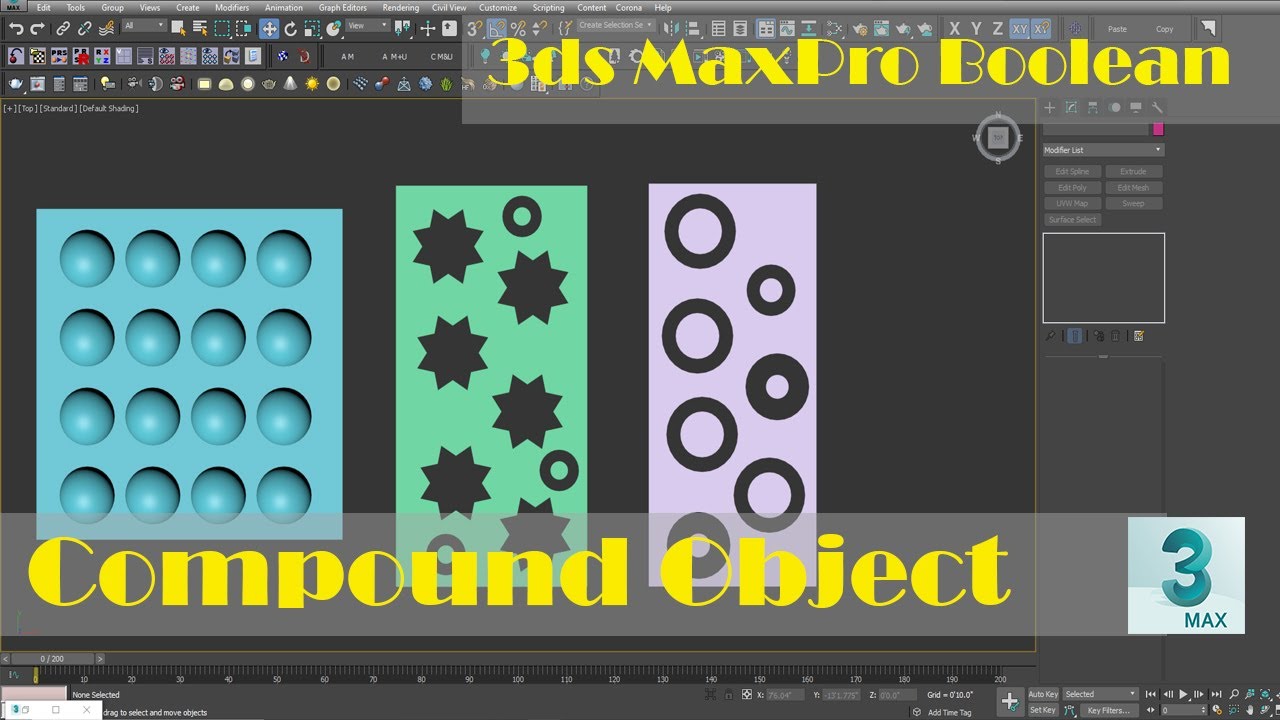Open Select by Name list icon
The height and width of the screenshot is (720, 1280).
coord(200,28)
